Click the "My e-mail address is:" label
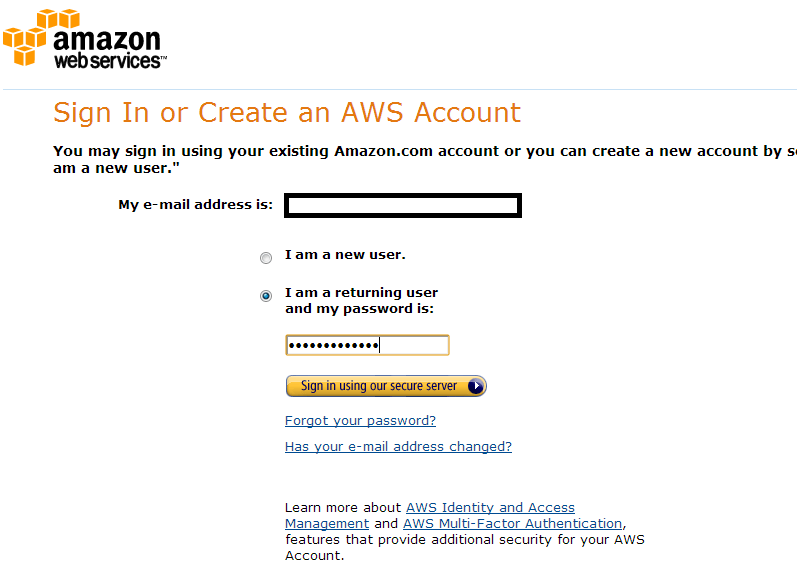The image size is (797, 561). coord(195,205)
